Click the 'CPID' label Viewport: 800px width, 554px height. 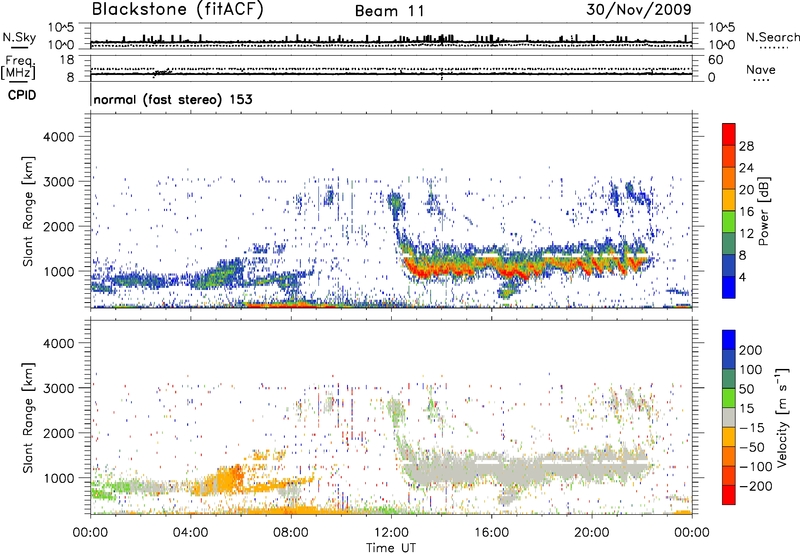click(22, 95)
